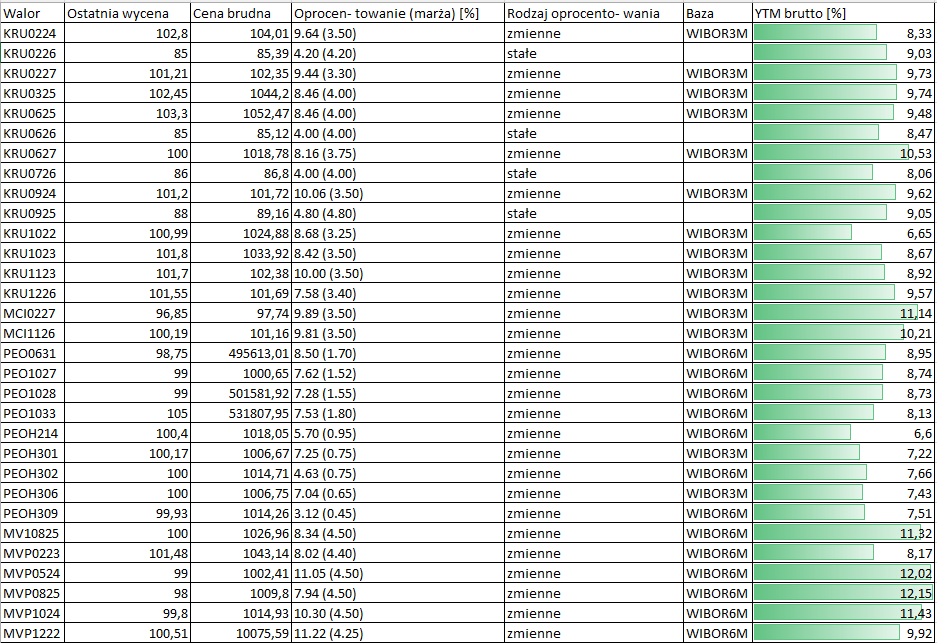This screenshot has width=937, height=643.
Task: Select the 4.80 (4.80) interest cell
Action: tap(398, 213)
